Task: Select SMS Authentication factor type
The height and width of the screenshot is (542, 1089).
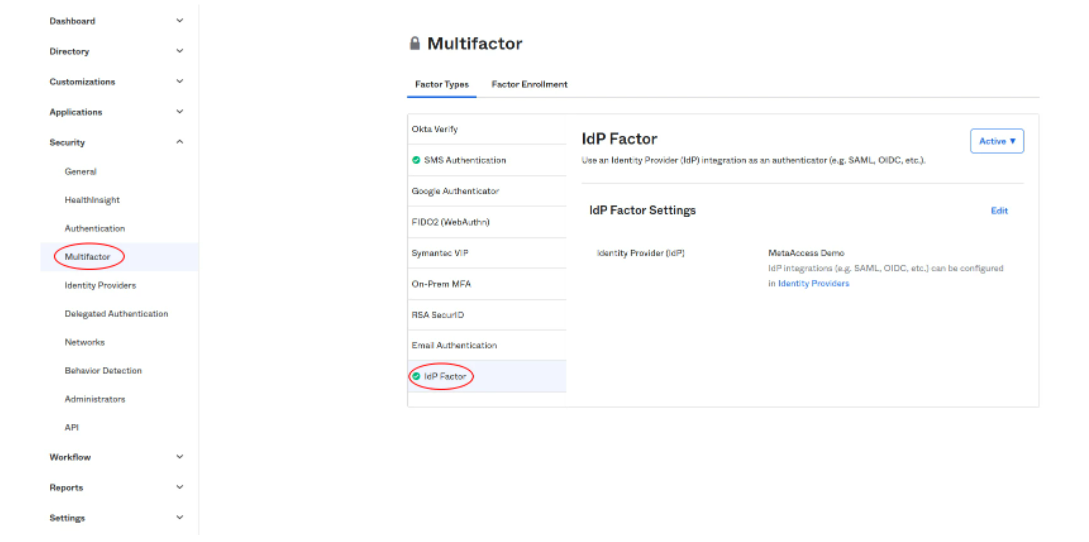Action: click(487, 160)
